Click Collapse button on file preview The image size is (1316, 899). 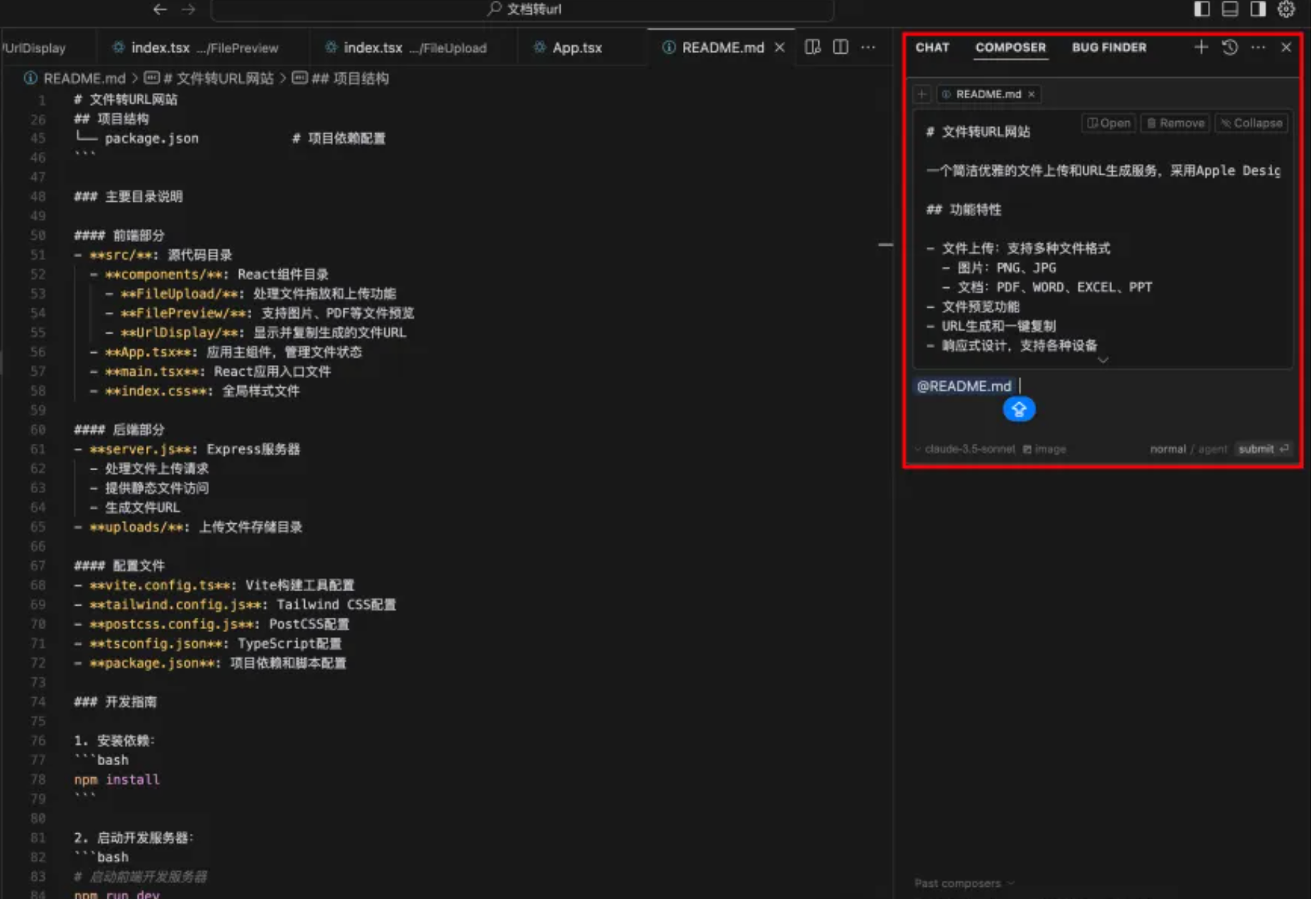pos(1252,123)
